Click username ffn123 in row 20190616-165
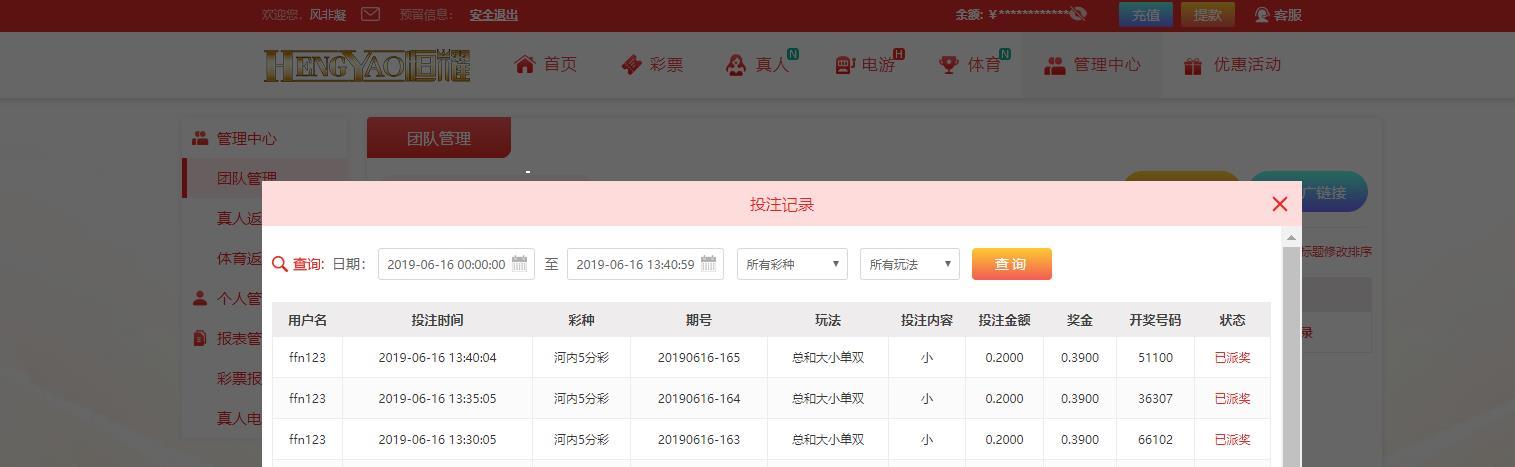The height and width of the screenshot is (467, 1515). pyautogui.click(x=307, y=357)
